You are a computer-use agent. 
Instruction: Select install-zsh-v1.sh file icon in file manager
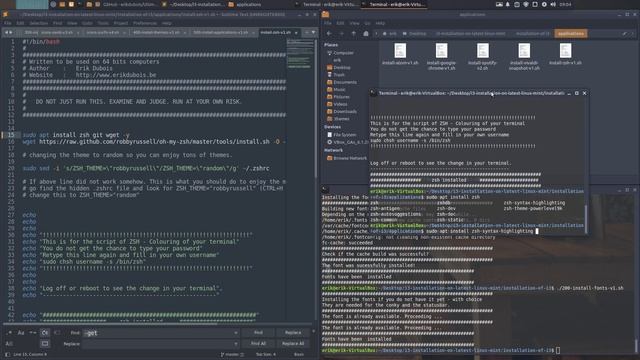[565, 51]
